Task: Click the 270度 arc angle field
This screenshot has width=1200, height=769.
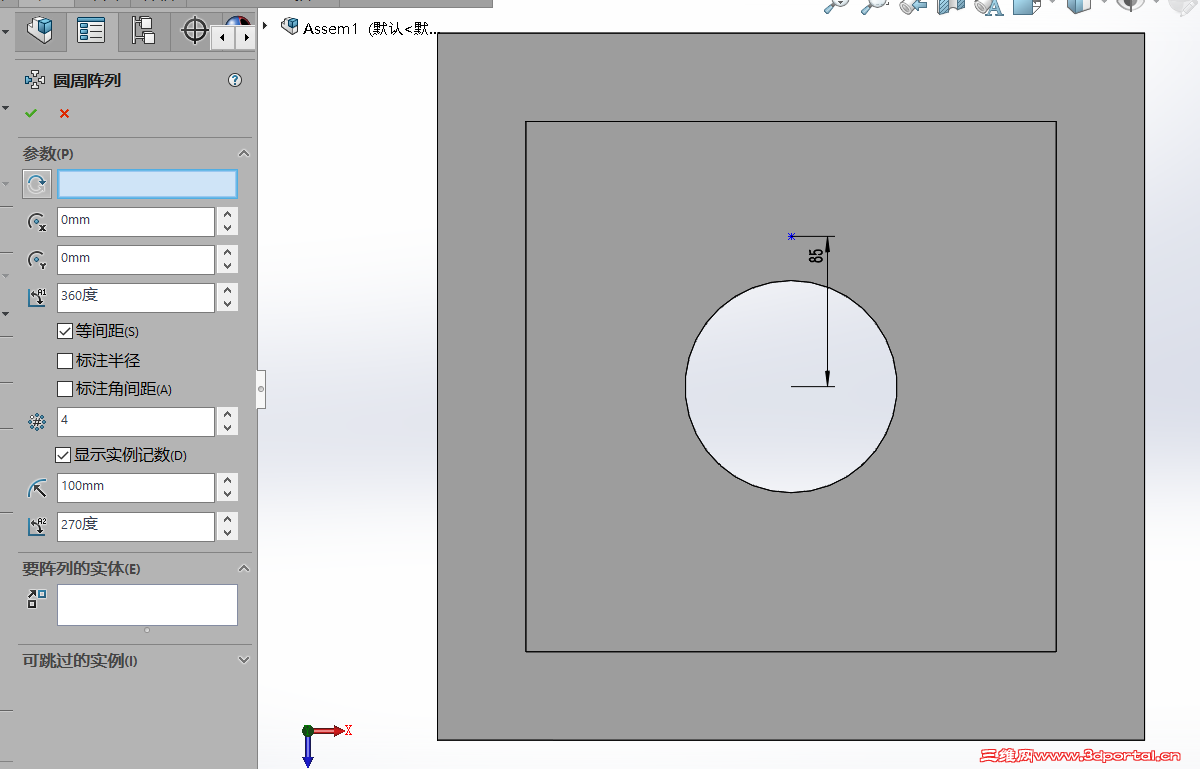Action: 136,527
